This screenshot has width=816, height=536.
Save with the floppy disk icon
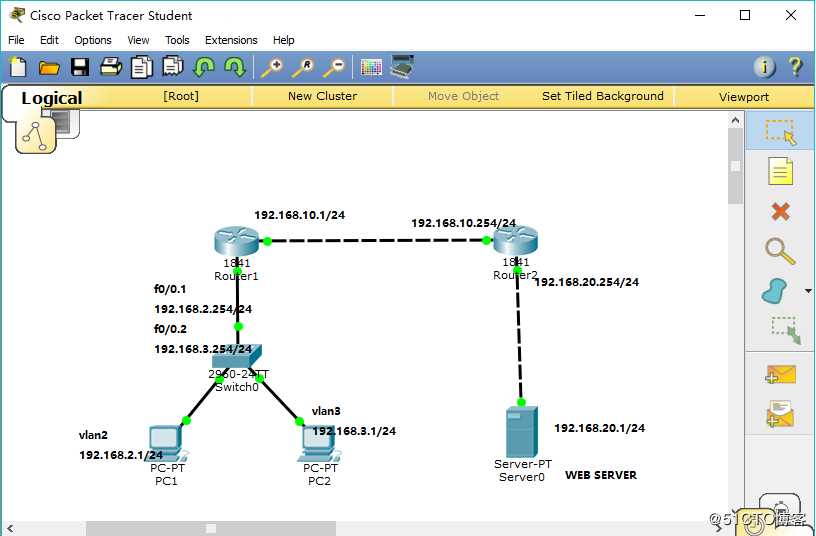pyautogui.click(x=80, y=67)
